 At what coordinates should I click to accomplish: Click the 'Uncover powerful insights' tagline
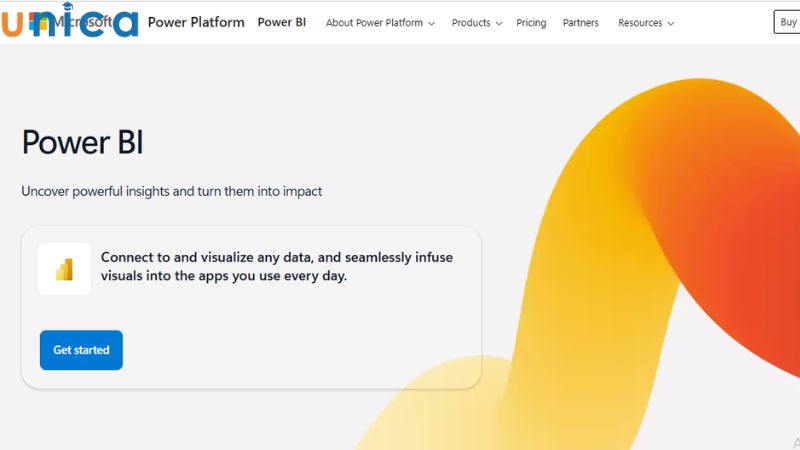[171, 191]
